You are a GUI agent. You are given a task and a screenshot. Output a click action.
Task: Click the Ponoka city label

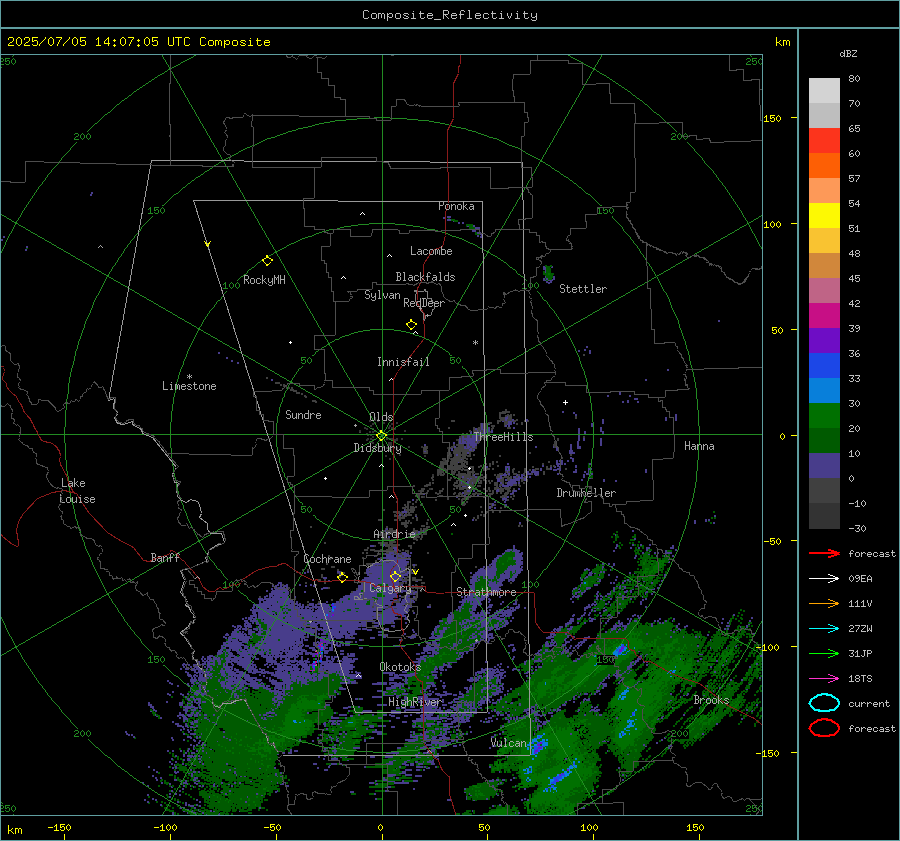coord(456,206)
